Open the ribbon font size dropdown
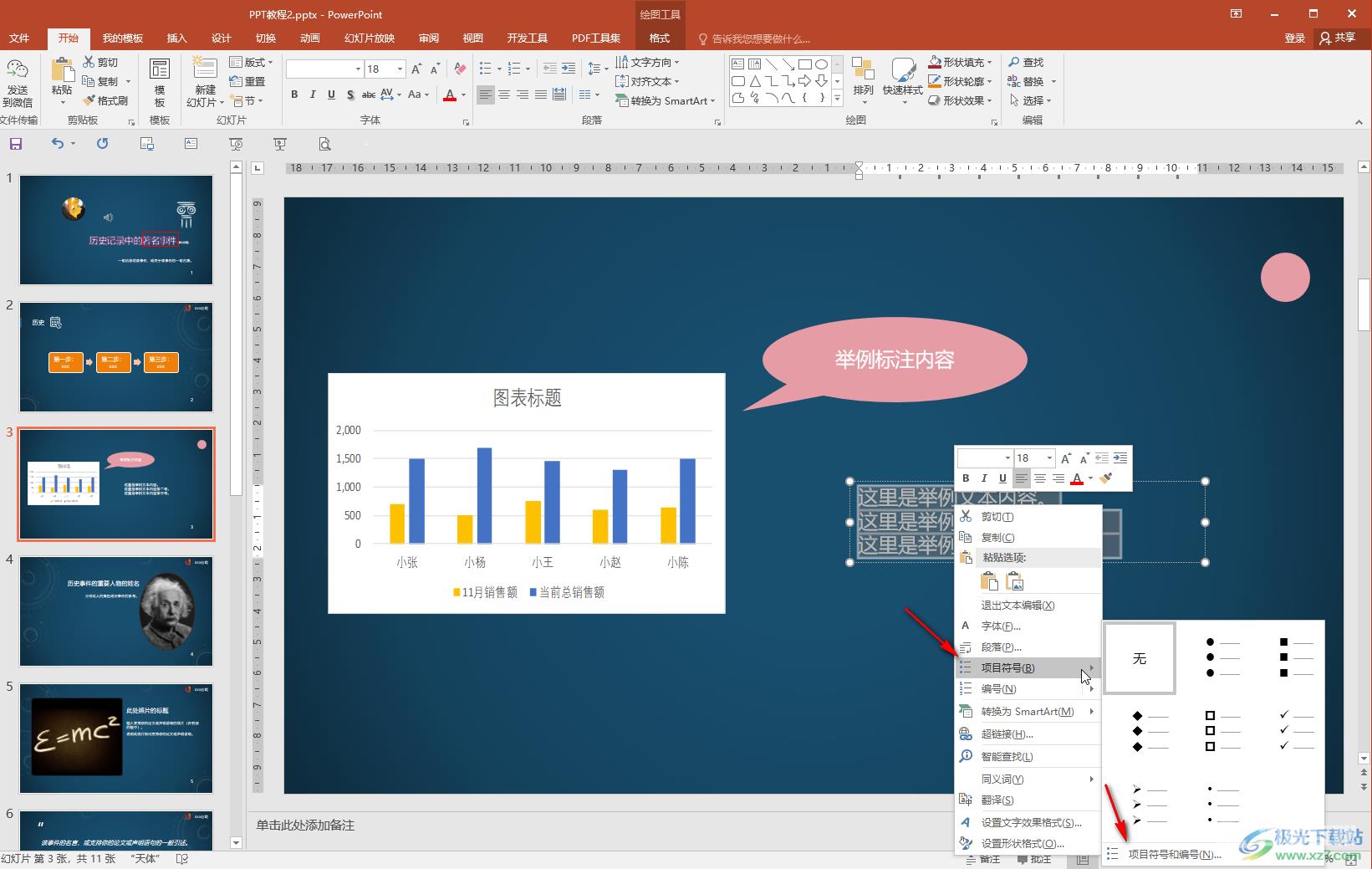 click(400, 69)
